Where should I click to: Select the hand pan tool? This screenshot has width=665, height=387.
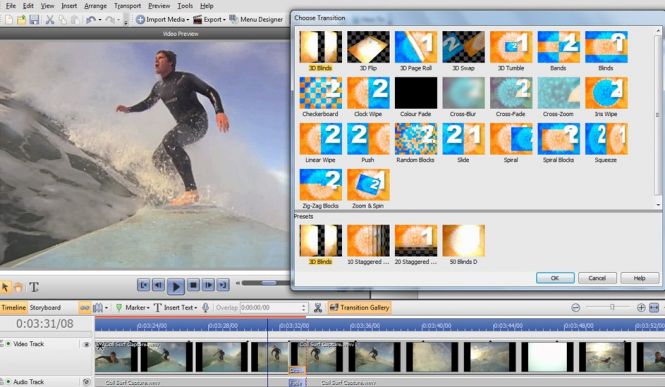click(x=18, y=287)
